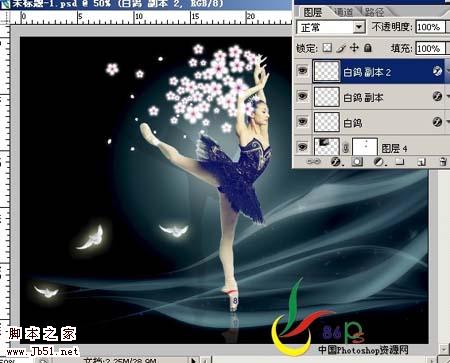Image resolution: width=450 pixels, height=363 pixels.
Task: Delete layer with trash icon
Action: [443, 162]
